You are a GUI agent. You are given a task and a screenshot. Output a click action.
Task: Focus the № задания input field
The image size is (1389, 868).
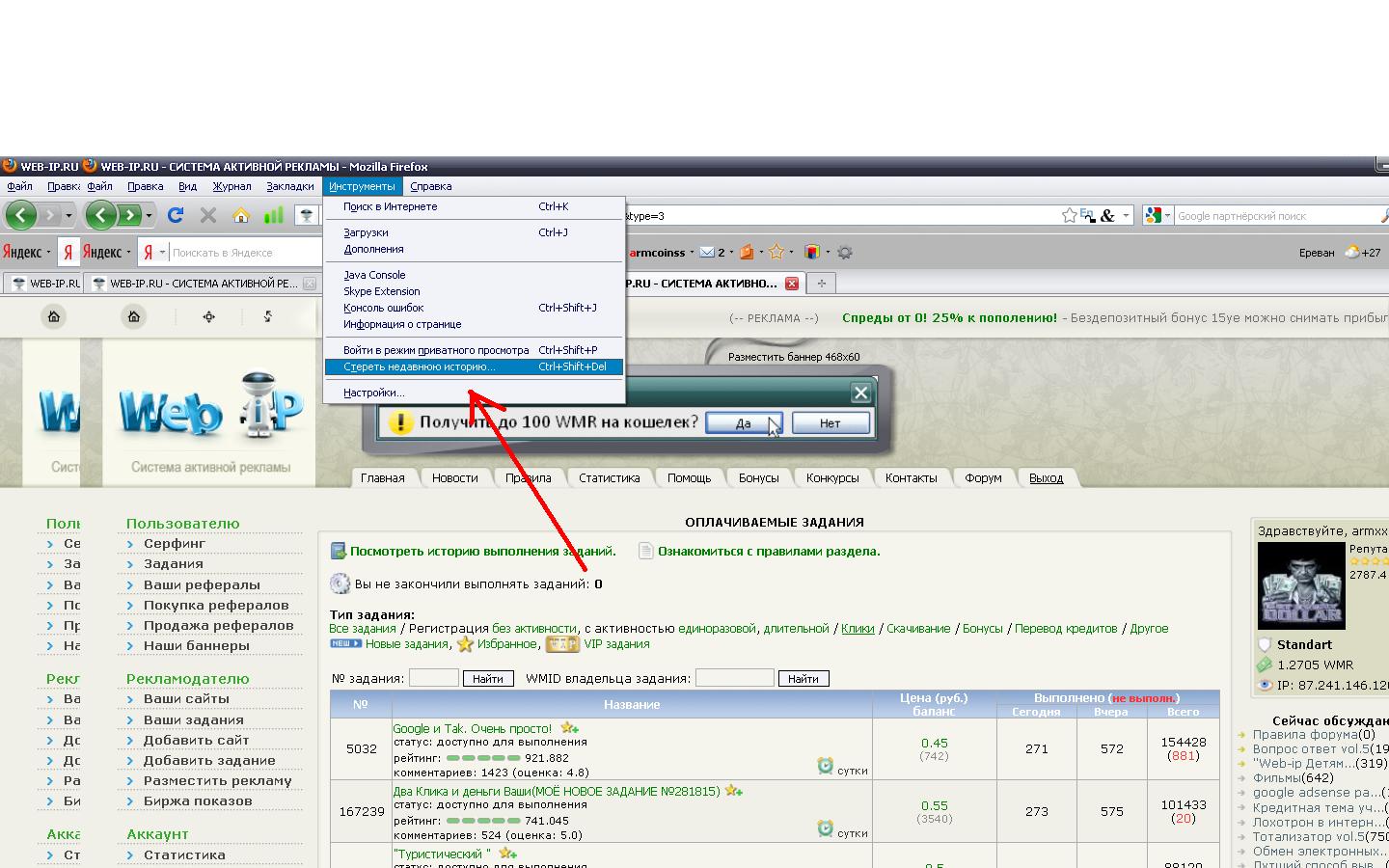pos(433,678)
